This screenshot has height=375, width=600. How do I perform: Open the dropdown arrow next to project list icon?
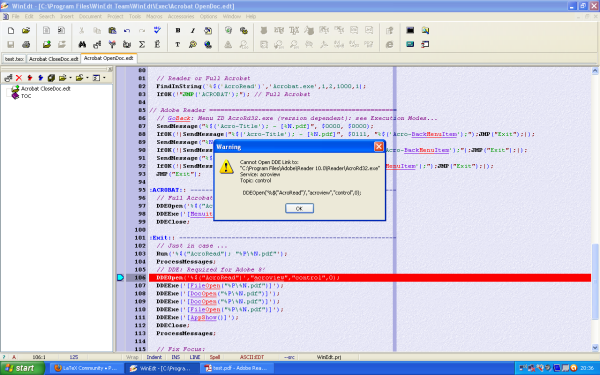[x=104, y=78]
